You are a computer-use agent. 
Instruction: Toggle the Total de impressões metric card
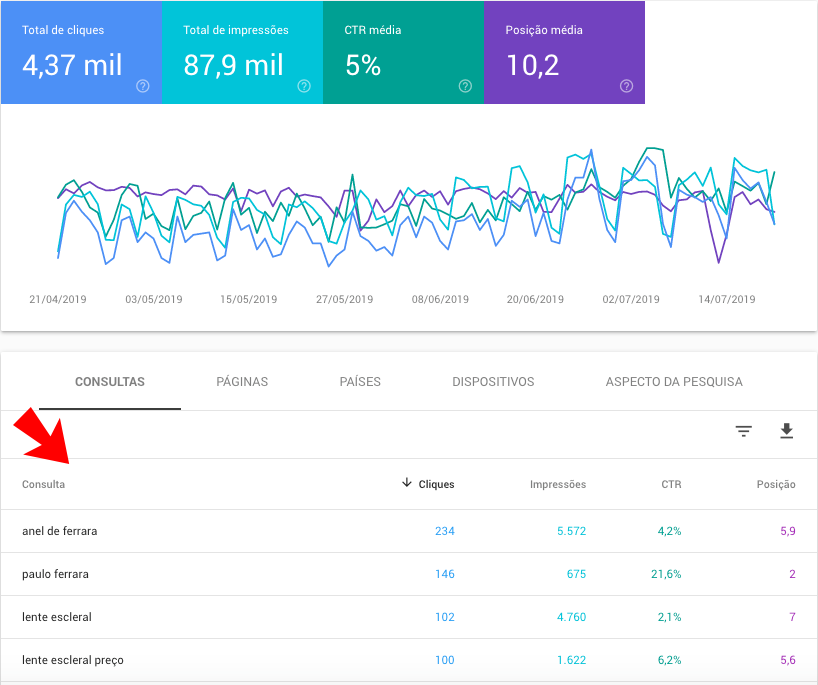point(243,52)
